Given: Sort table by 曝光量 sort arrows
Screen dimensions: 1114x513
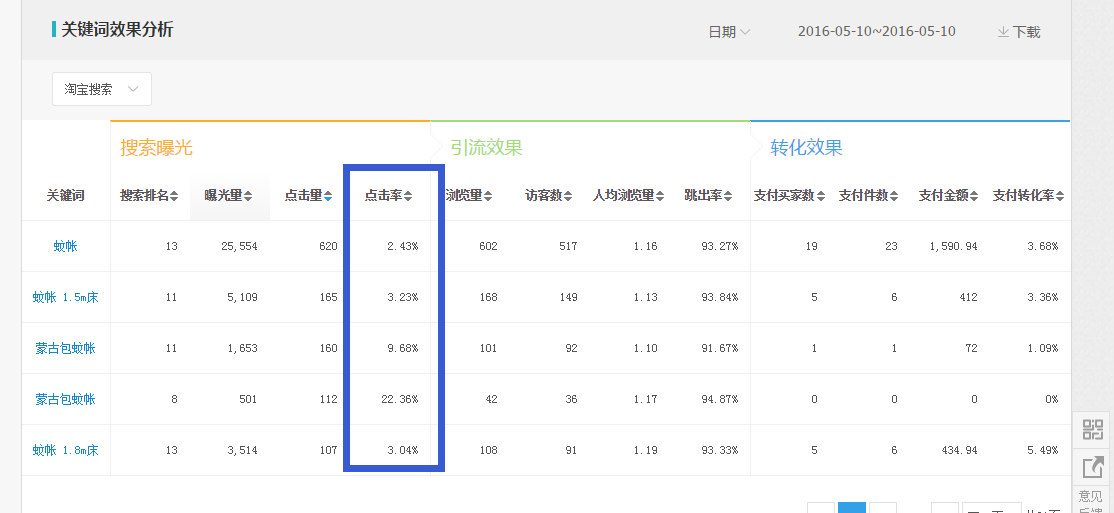Looking at the screenshot, I should 248,196.
